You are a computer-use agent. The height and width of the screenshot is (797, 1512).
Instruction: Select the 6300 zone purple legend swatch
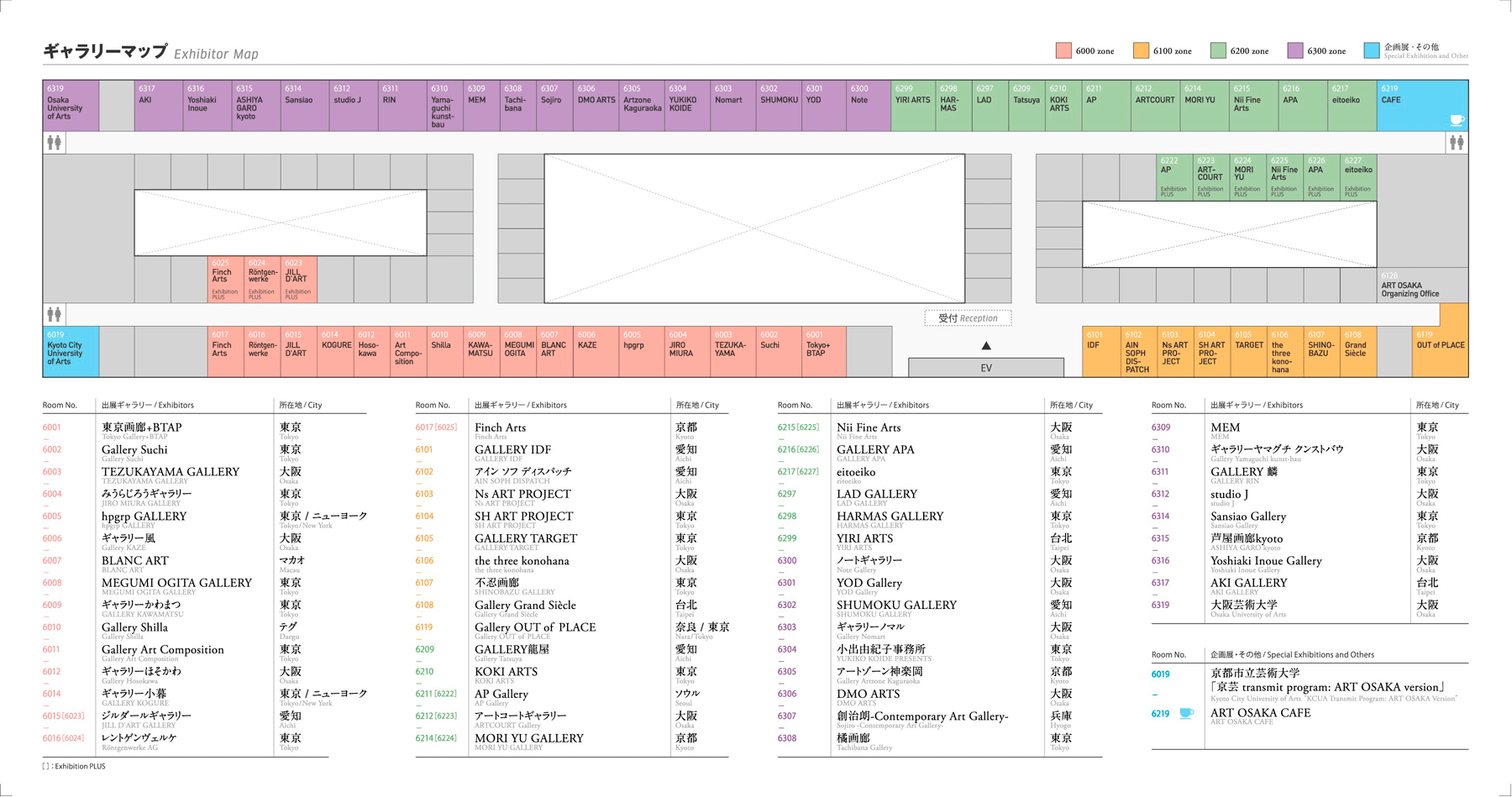(x=1295, y=51)
